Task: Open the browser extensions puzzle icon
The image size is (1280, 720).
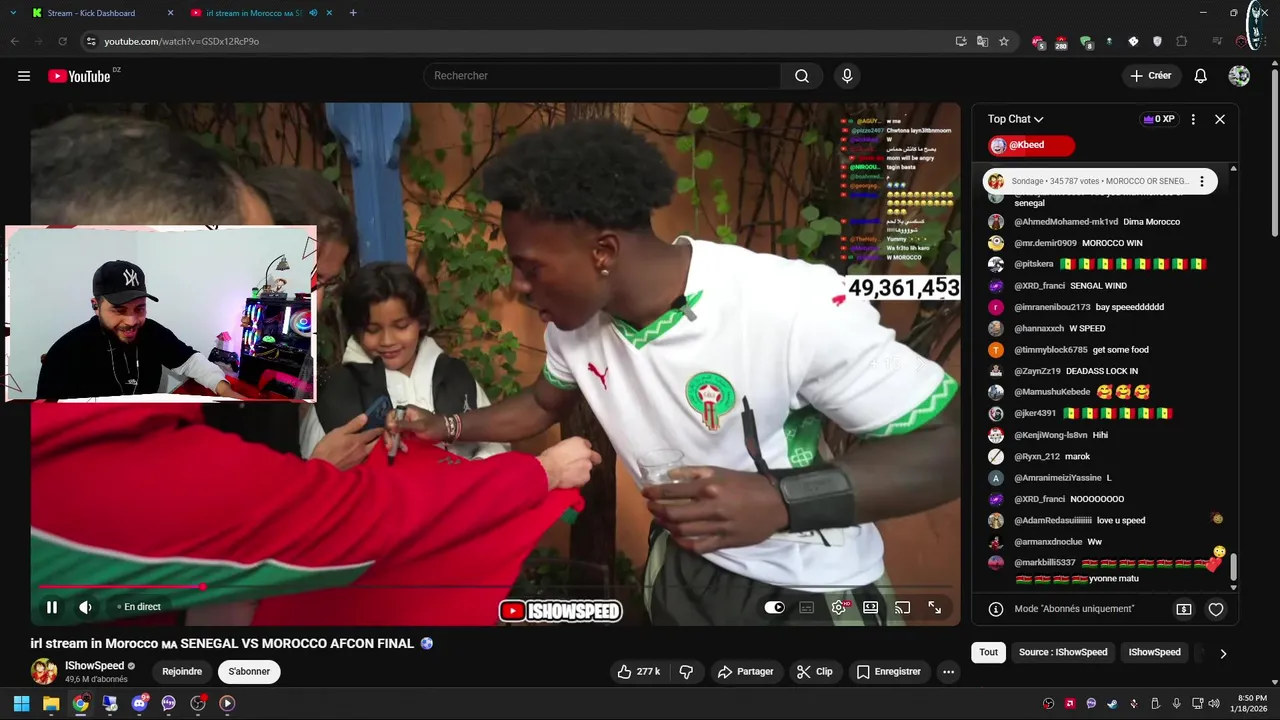Action: pos(1181,41)
